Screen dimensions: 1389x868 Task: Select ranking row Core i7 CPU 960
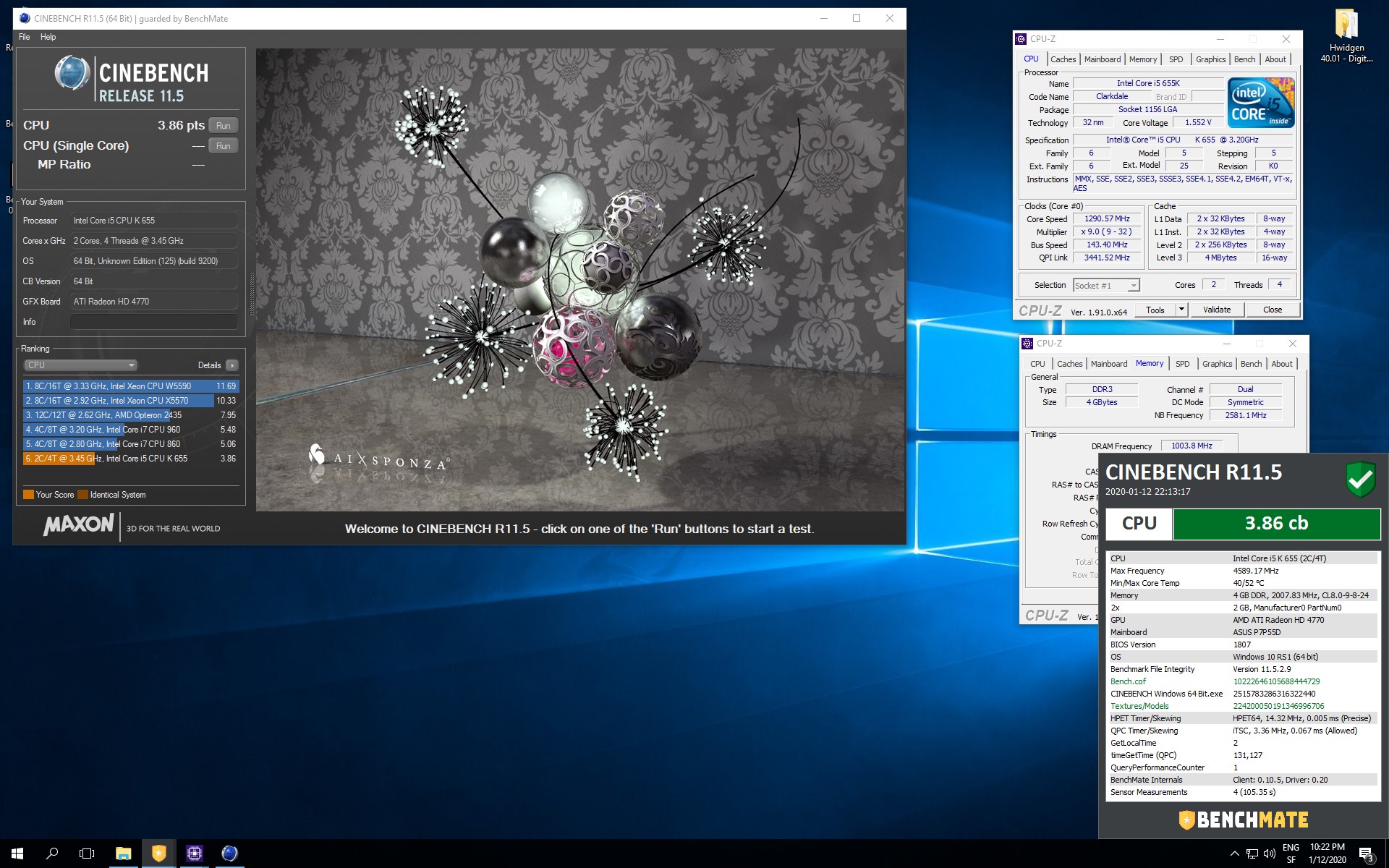point(131,430)
